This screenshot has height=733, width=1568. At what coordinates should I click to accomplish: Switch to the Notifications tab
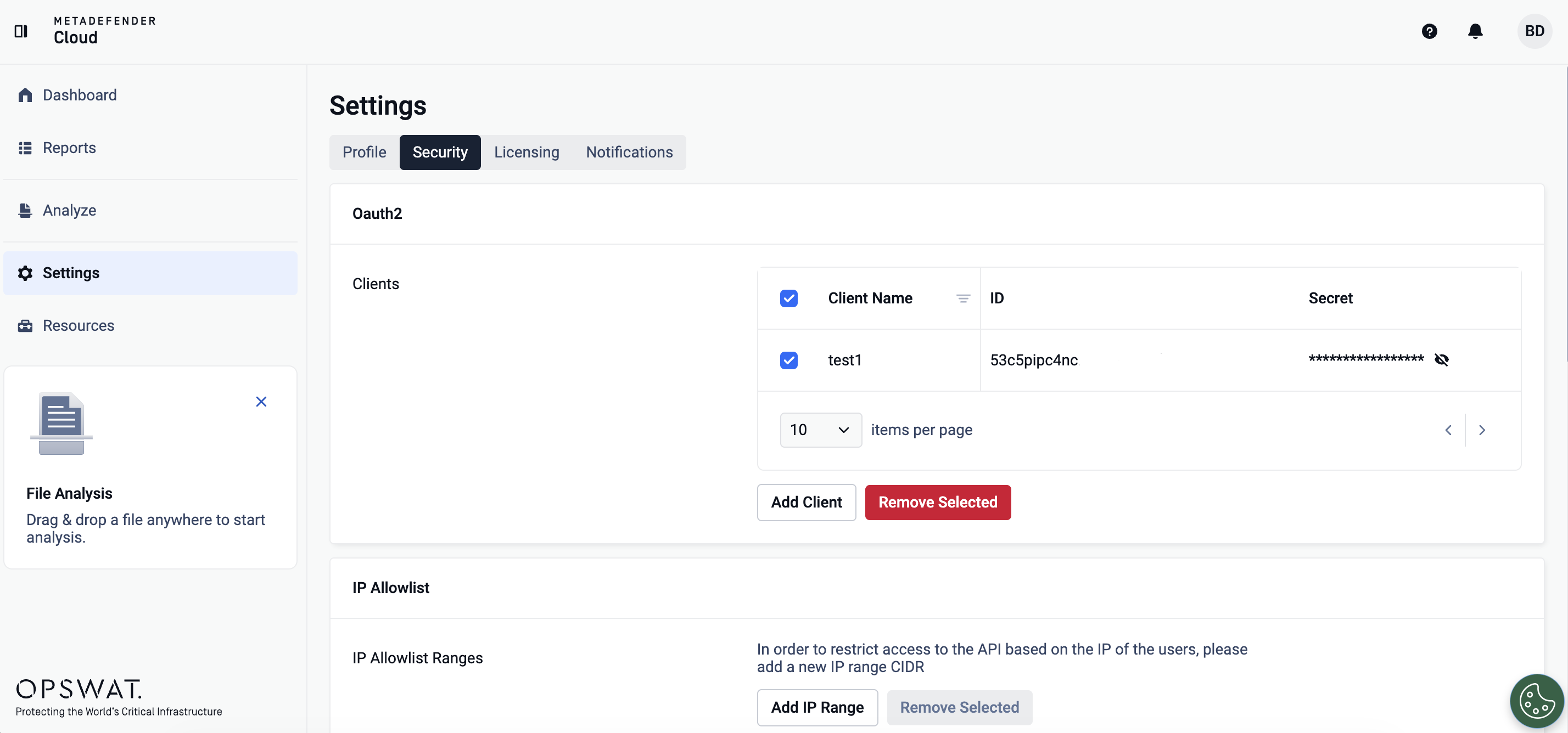tap(629, 152)
